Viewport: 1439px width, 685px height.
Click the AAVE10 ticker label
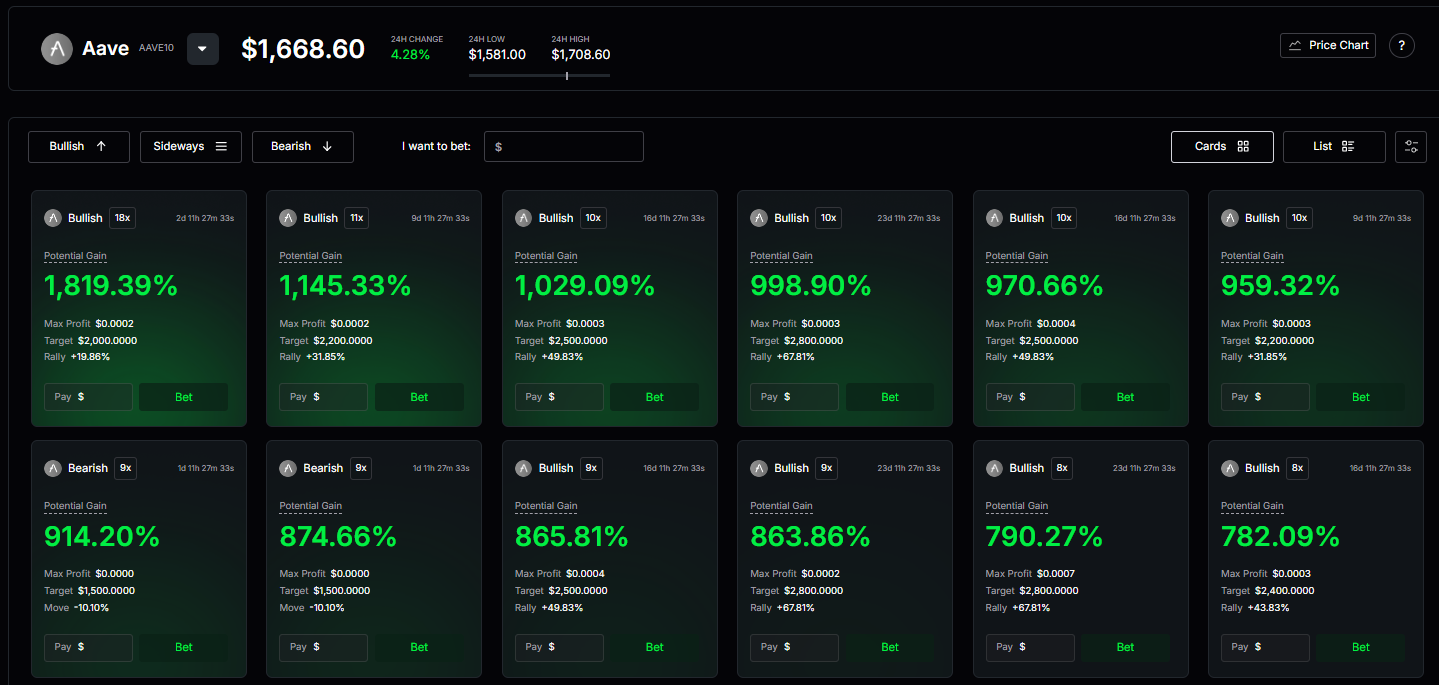click(155, 48)
